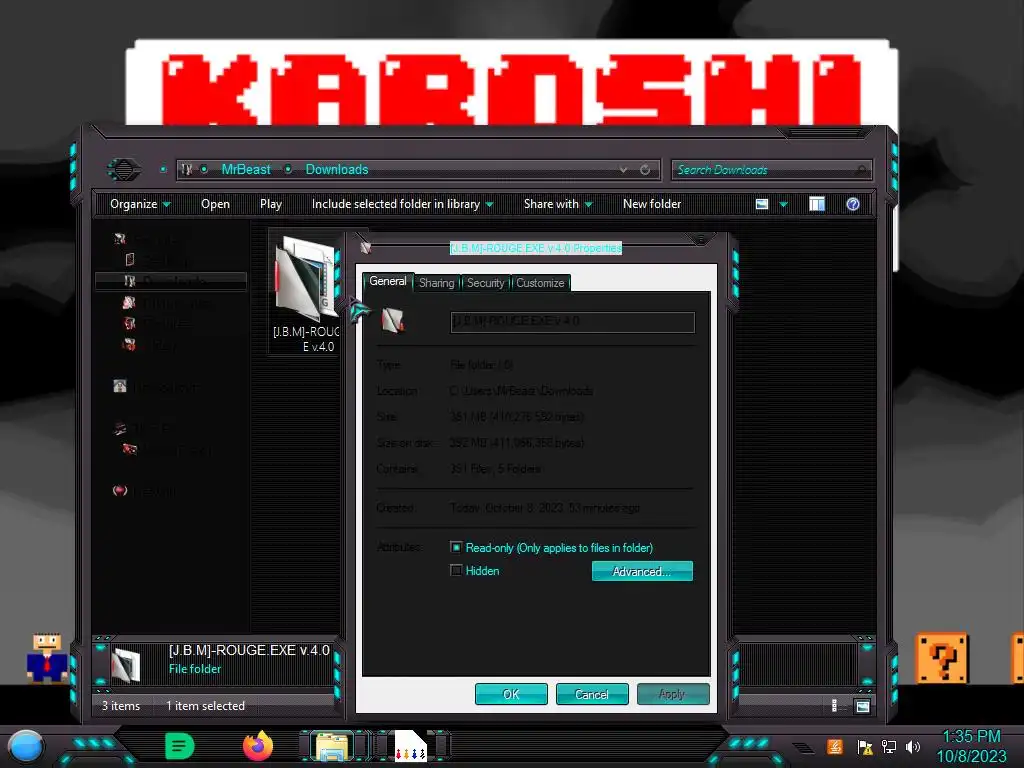Click 'File folder' label in details pane

coord(195,669)
